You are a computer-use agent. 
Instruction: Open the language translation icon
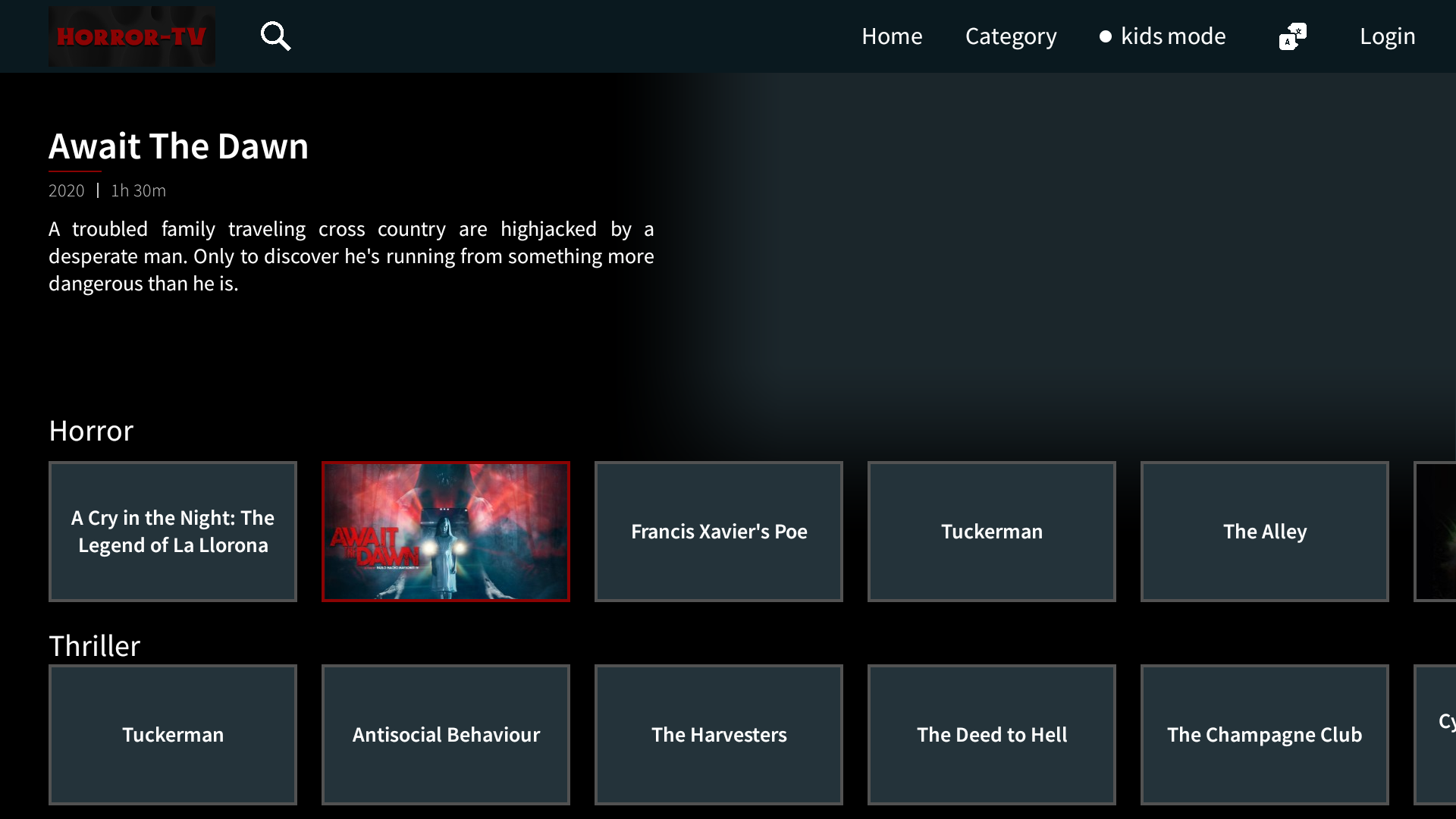point(1292,36)
